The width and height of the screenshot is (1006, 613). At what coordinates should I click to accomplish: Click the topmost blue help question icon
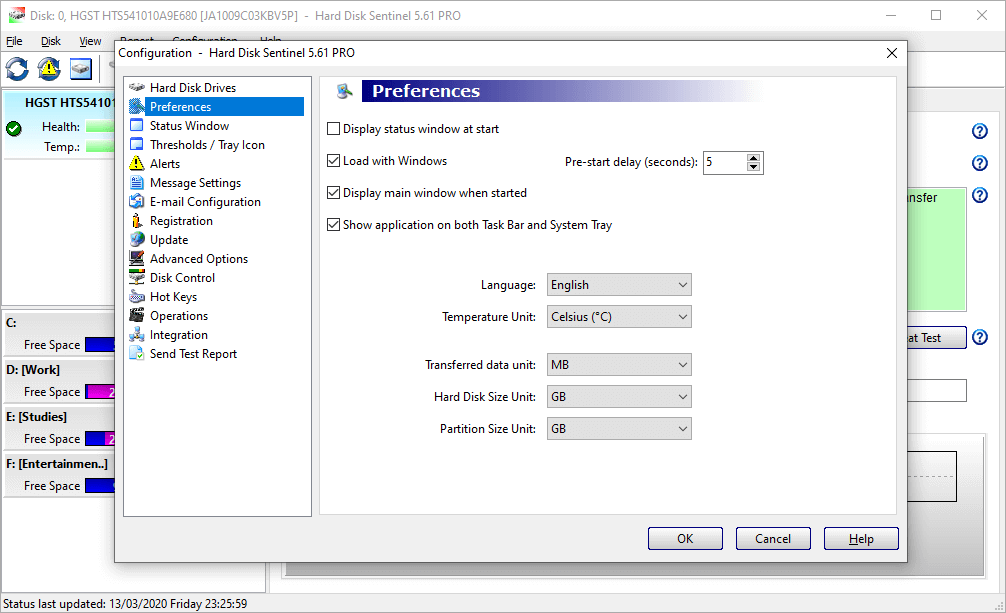coord(980,131)
